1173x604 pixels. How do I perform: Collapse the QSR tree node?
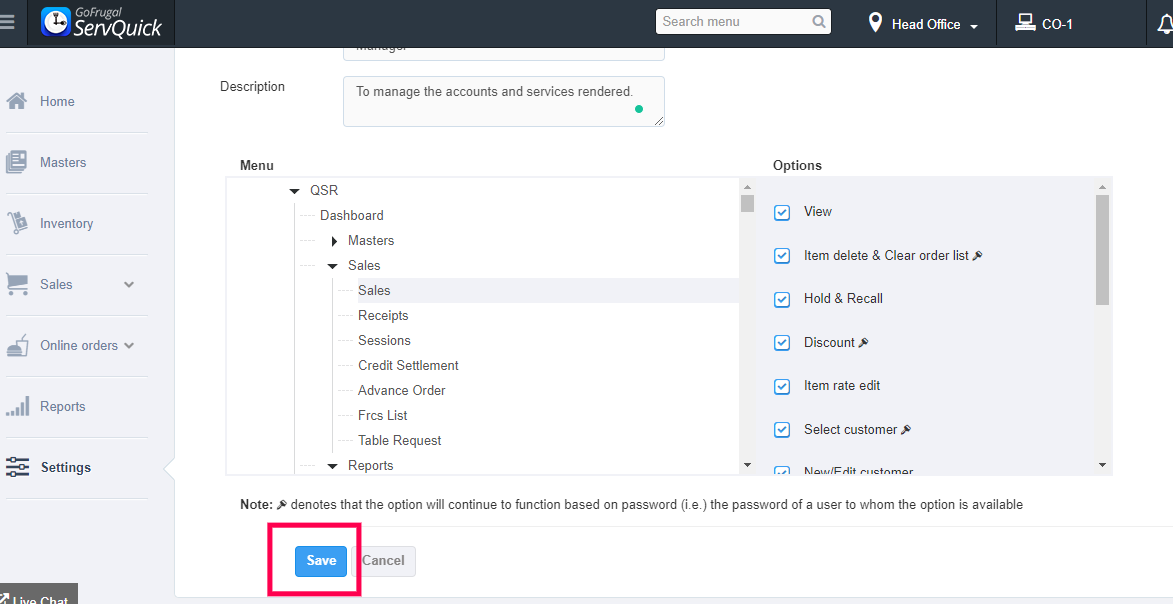point(294,191)
